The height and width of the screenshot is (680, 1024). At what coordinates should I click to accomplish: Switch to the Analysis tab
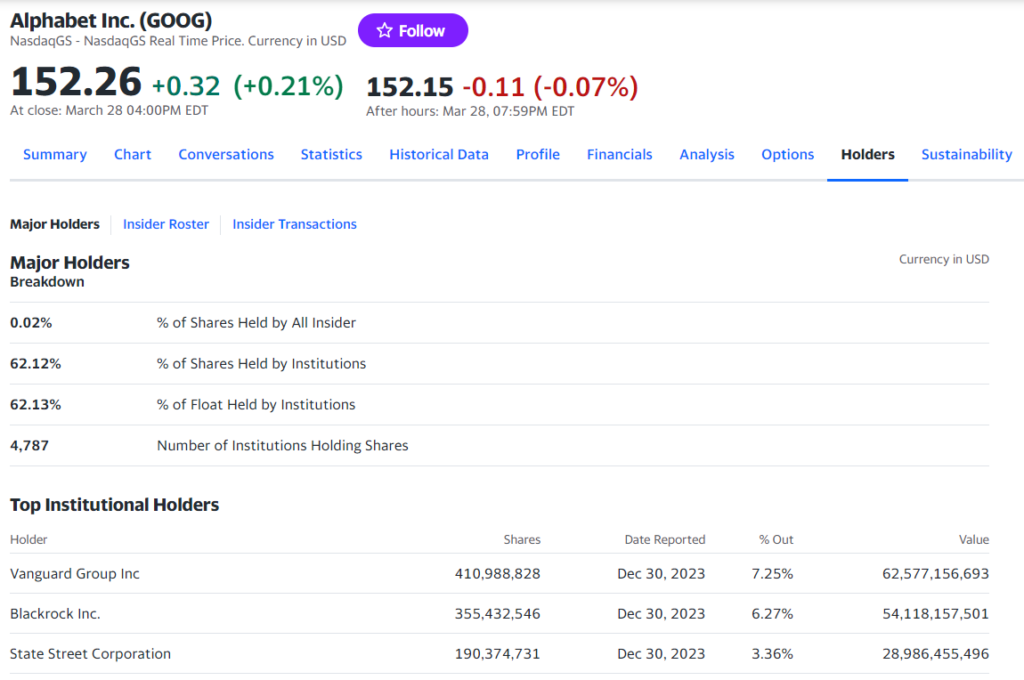pyautogui.click(x=707, y=155)
